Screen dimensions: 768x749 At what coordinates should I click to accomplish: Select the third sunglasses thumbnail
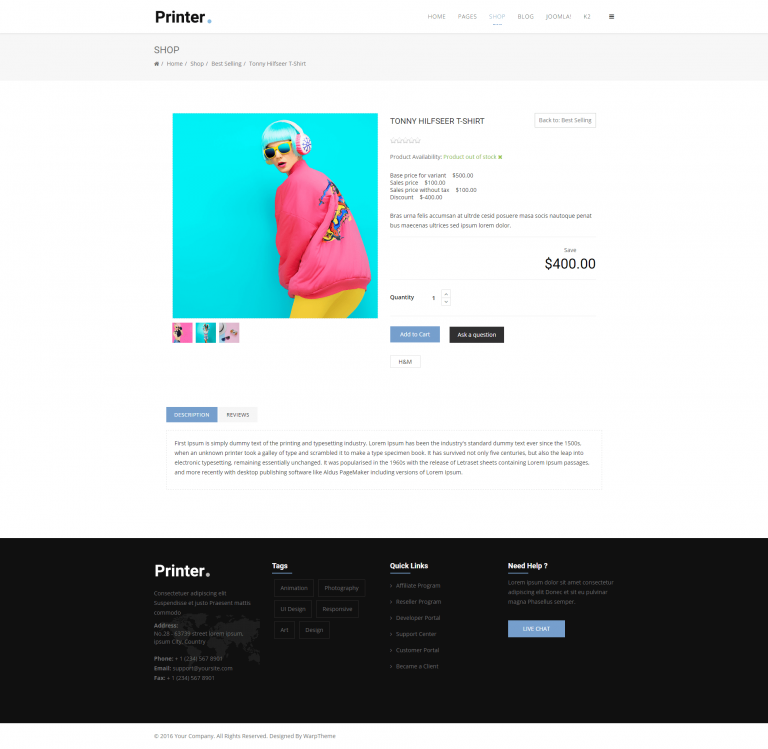(229, 333)
